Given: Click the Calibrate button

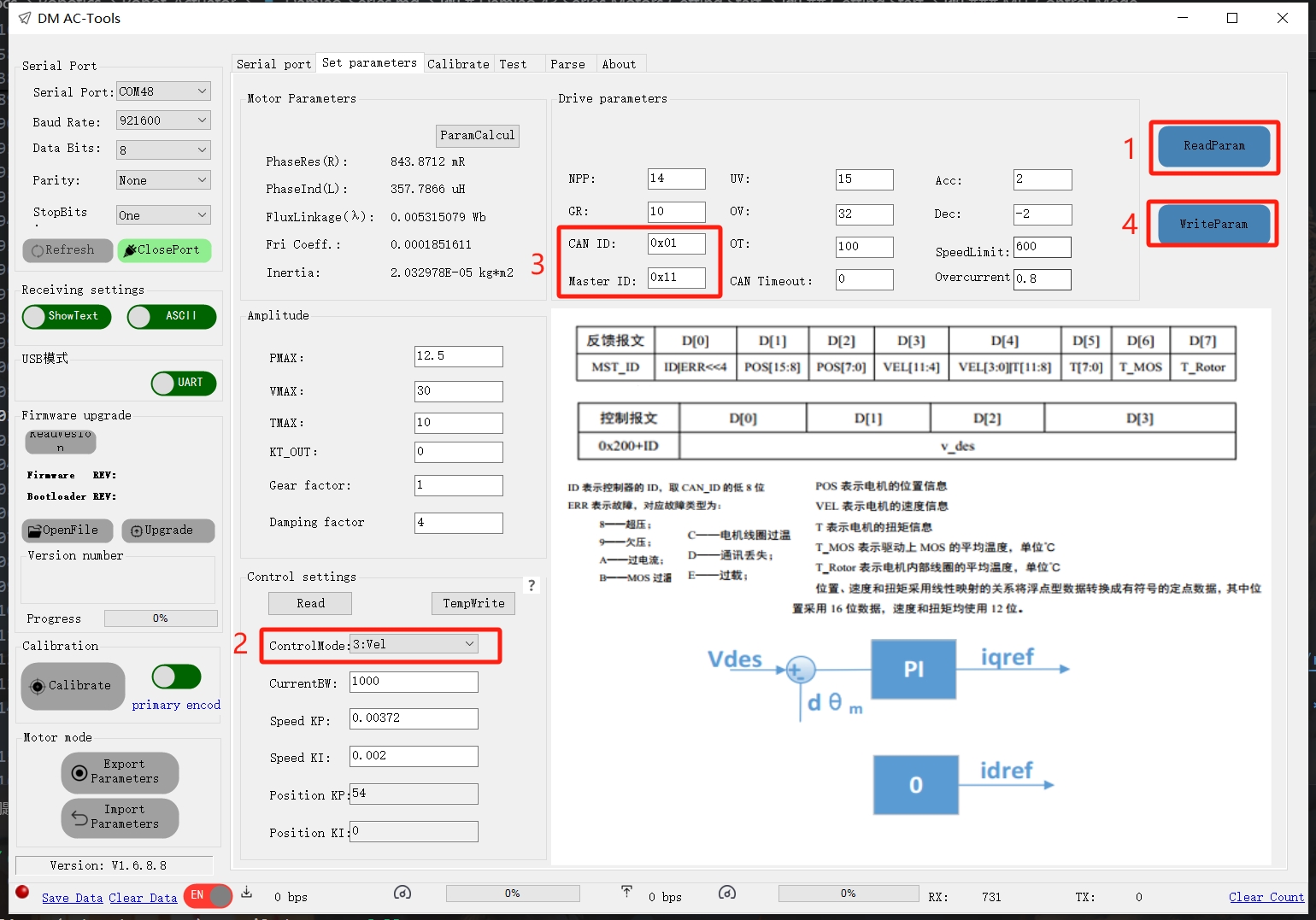Looking at the screenshot, I should (73, 686).
